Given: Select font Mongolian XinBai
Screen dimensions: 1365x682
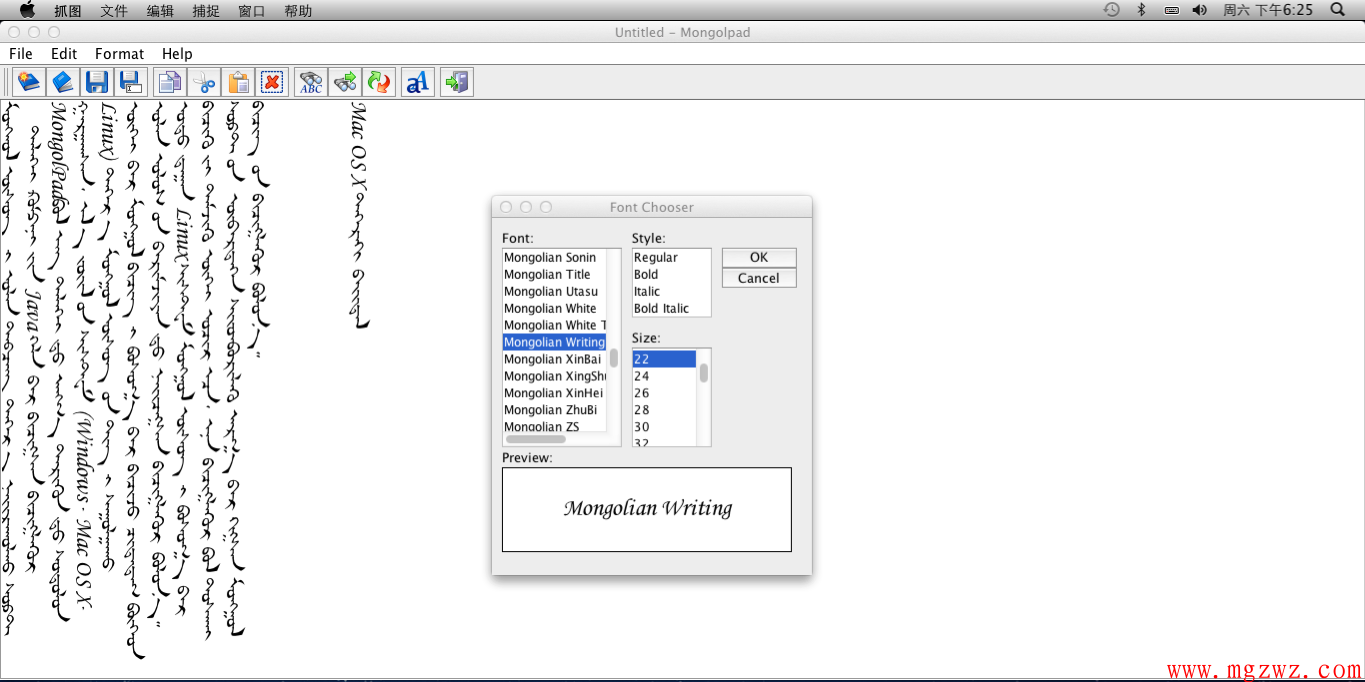Looking at the screenshot, I should (x=554, y=359).
